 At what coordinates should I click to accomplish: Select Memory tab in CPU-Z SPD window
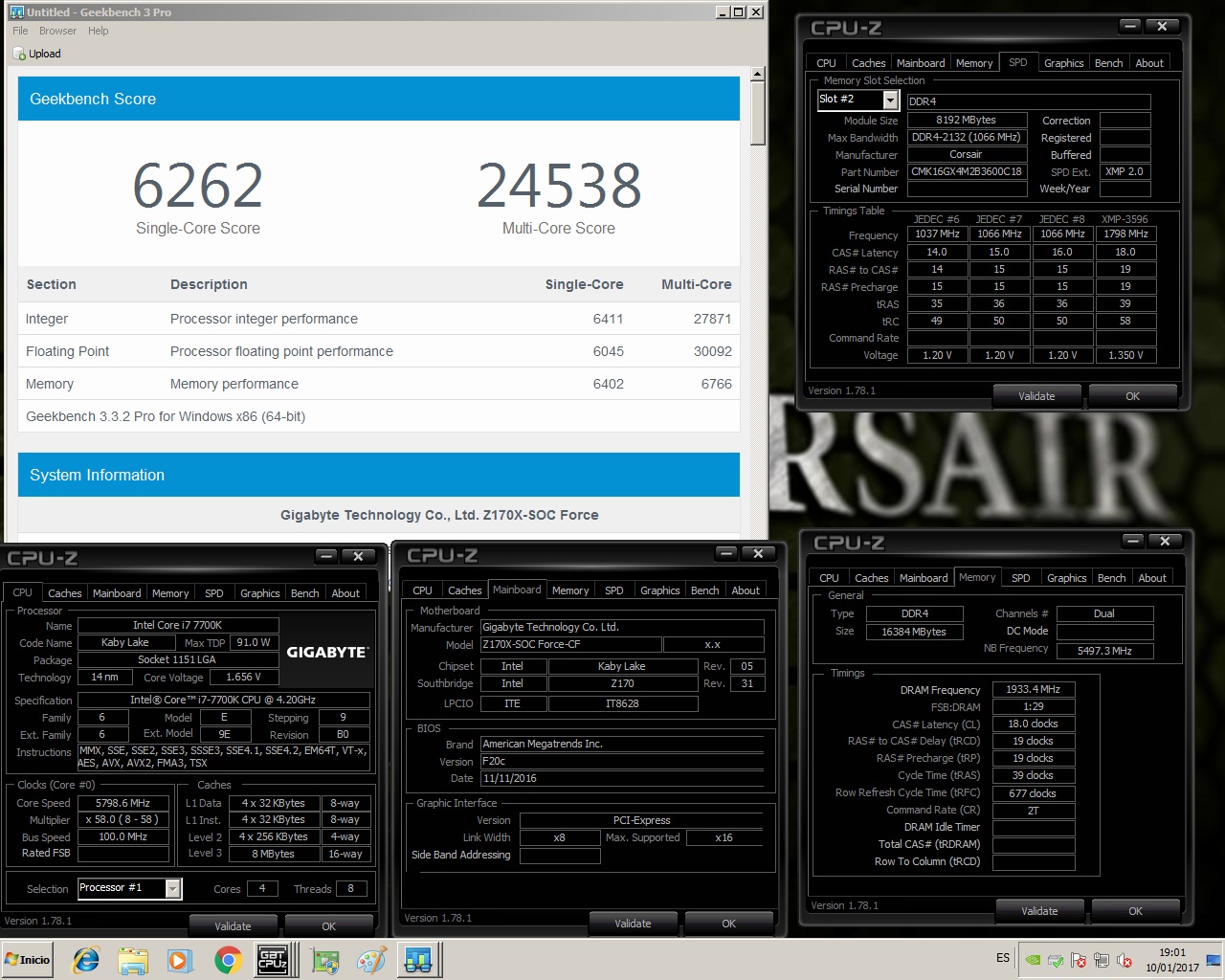[974, 63]
